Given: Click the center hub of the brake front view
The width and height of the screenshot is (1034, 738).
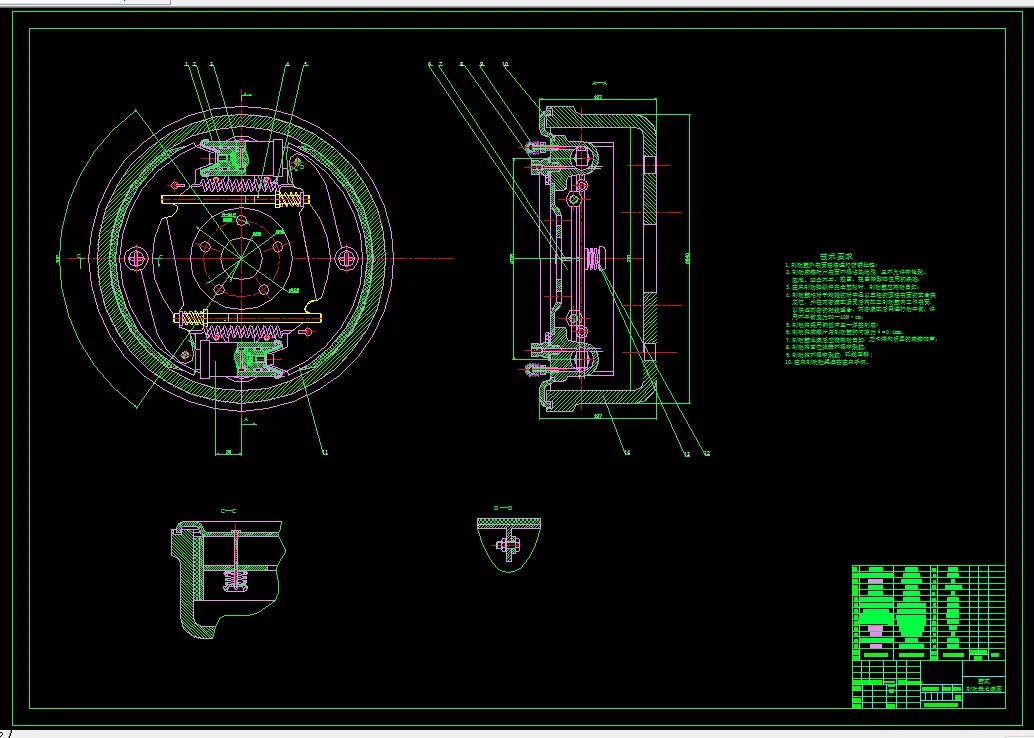Looking at the screenshot, I should coord(241,259).
